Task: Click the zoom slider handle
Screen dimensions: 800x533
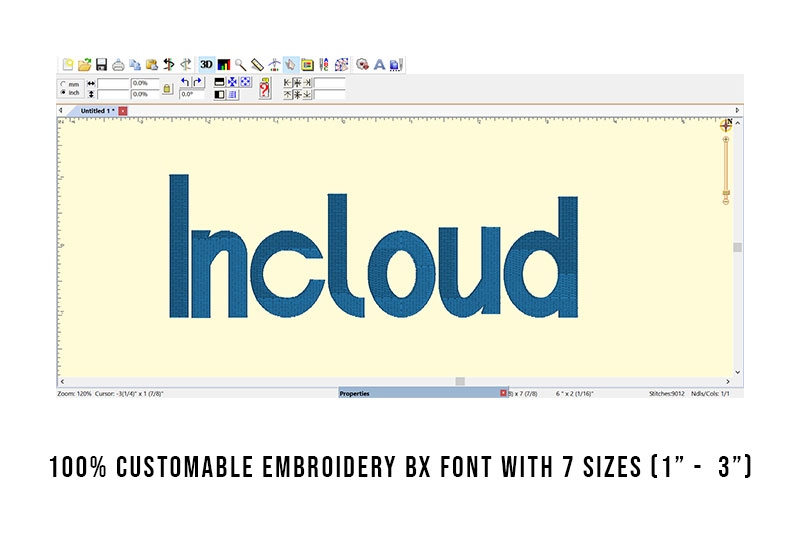Action: [726, 193]
